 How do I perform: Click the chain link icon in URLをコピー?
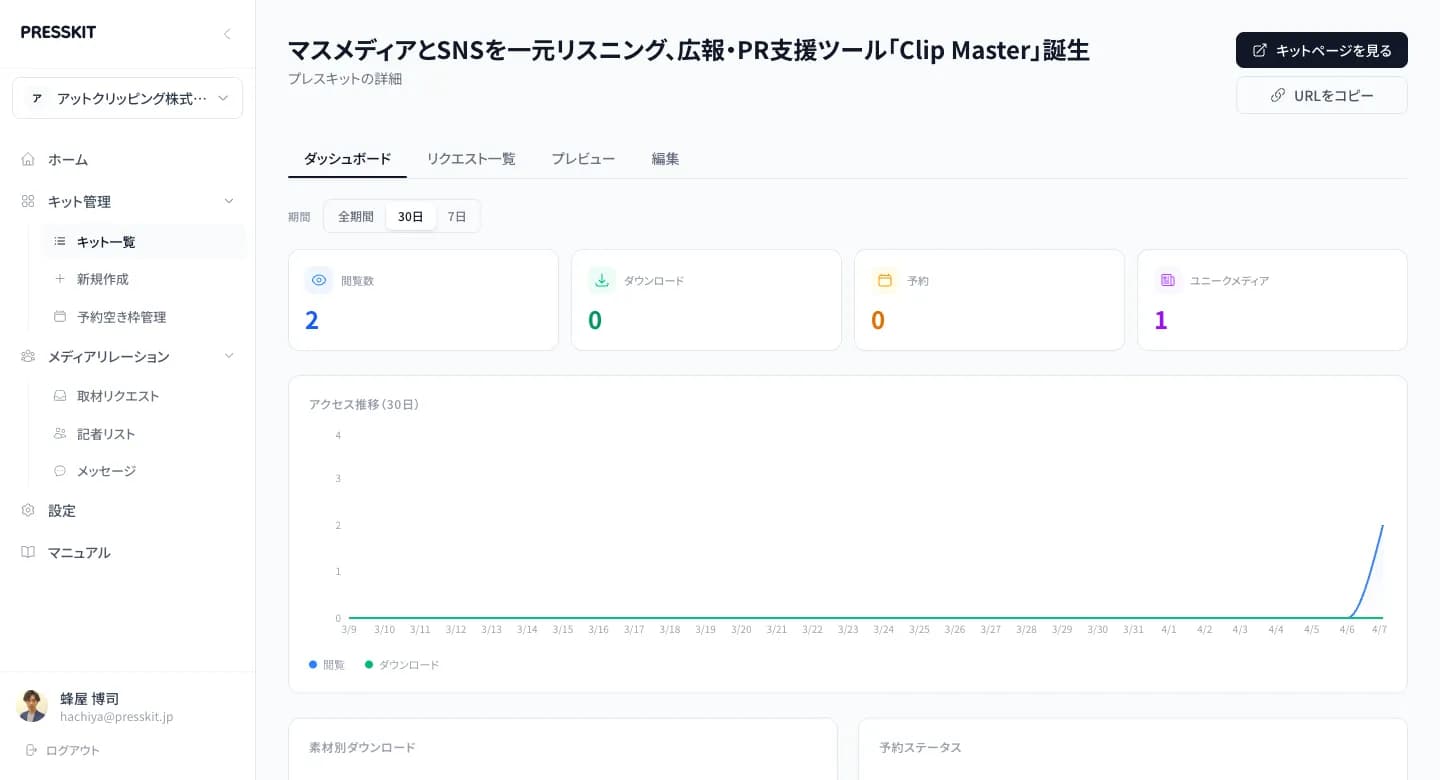coord(1278,96)
